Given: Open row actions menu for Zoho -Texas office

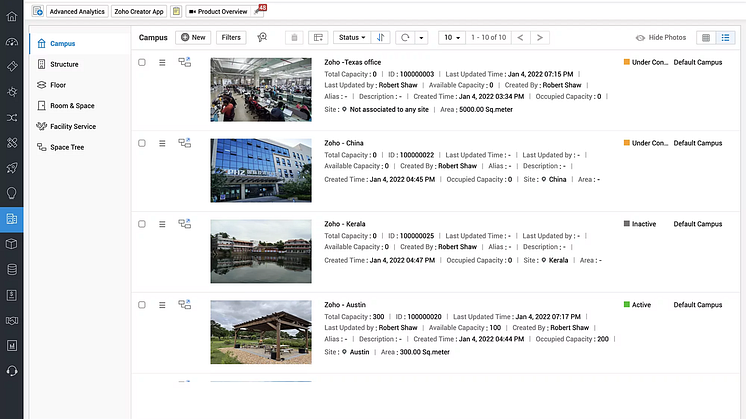Looking at the screenshot, I should pos(162,62).
